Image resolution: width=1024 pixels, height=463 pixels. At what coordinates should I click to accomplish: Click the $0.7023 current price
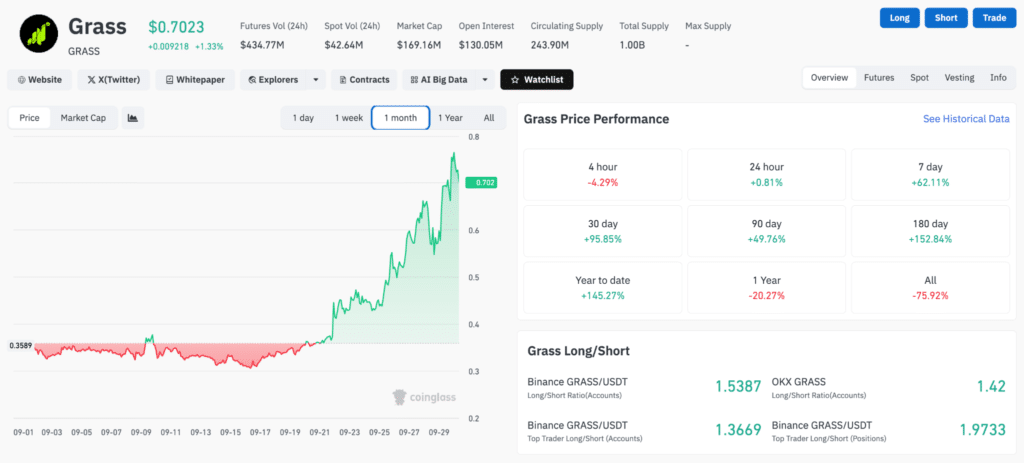(x=176, y=27)
